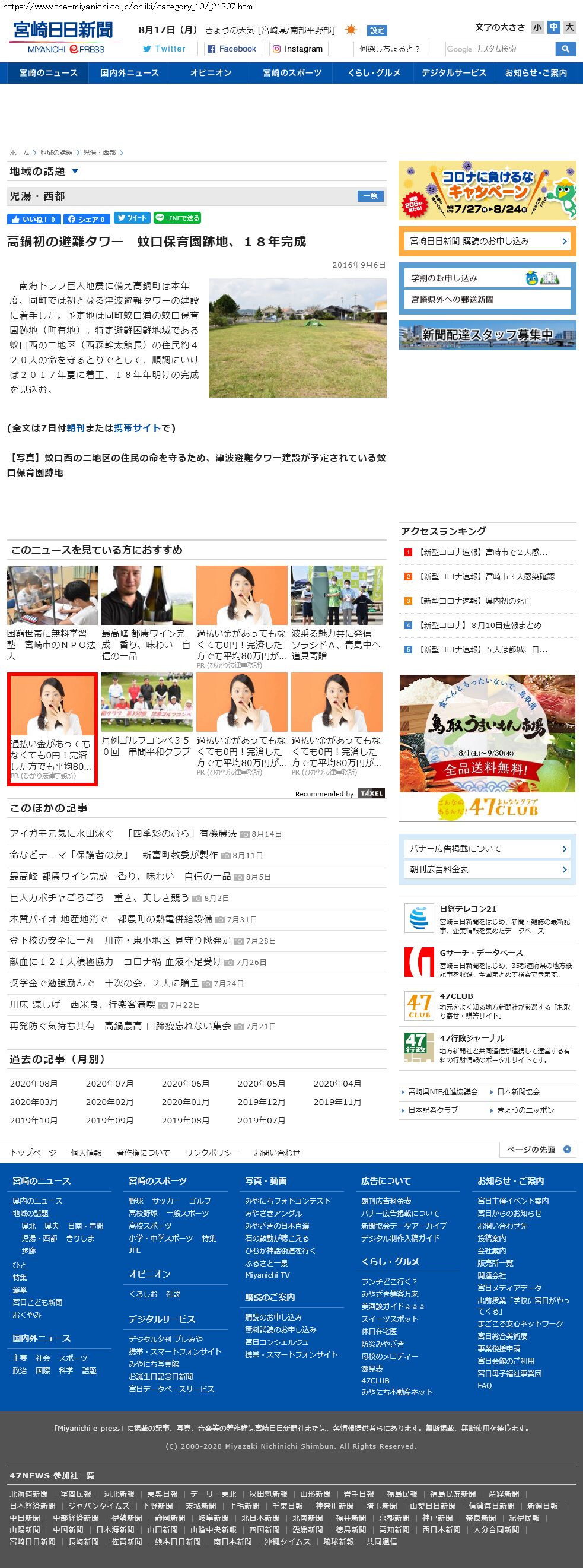Click the Google custom search field

click(x=500, y=49)
